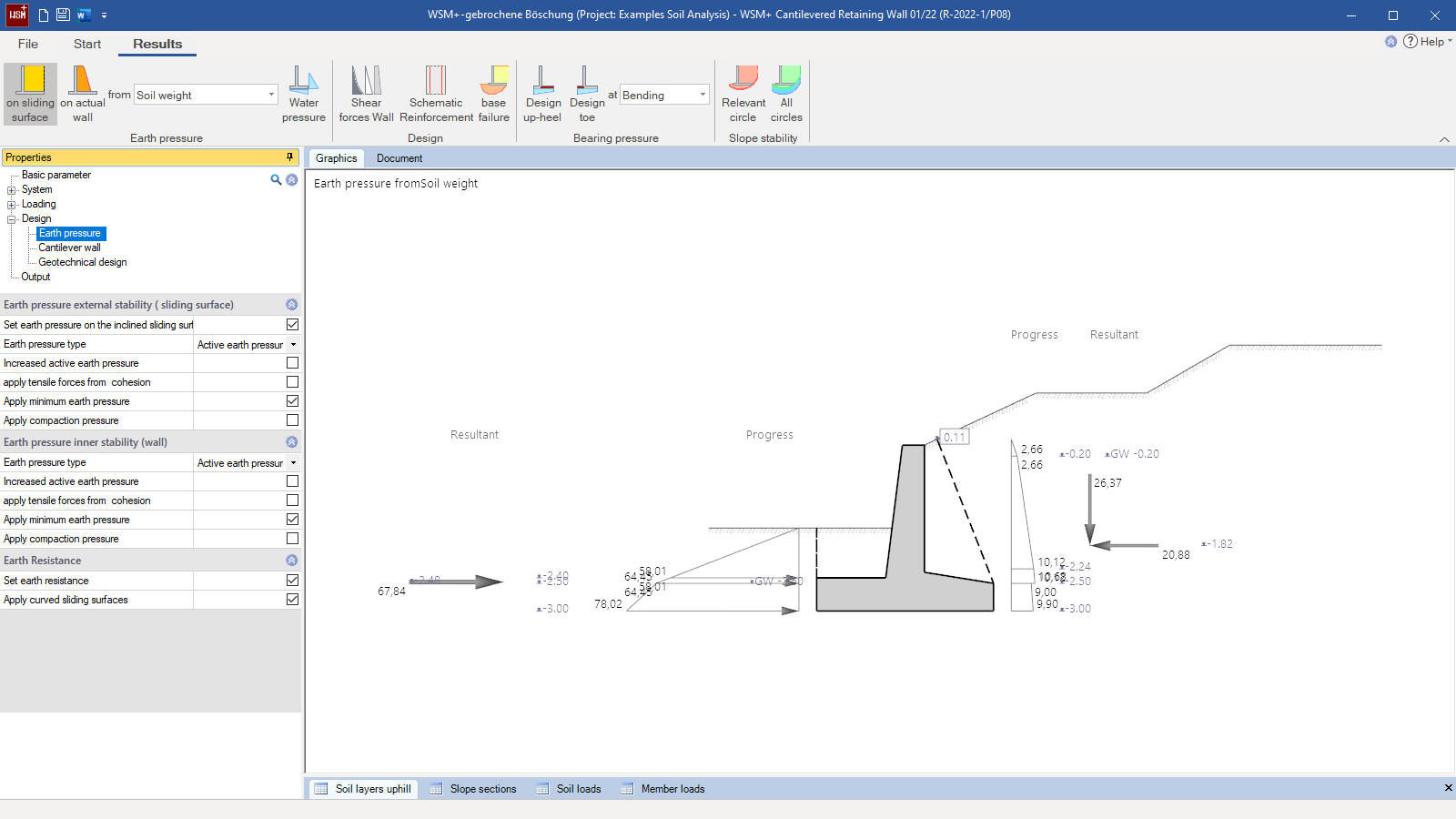The height and width of the screenshot is (819, 1456).
Task: Select the Results ribbon tab
Action: pos(157,44)
